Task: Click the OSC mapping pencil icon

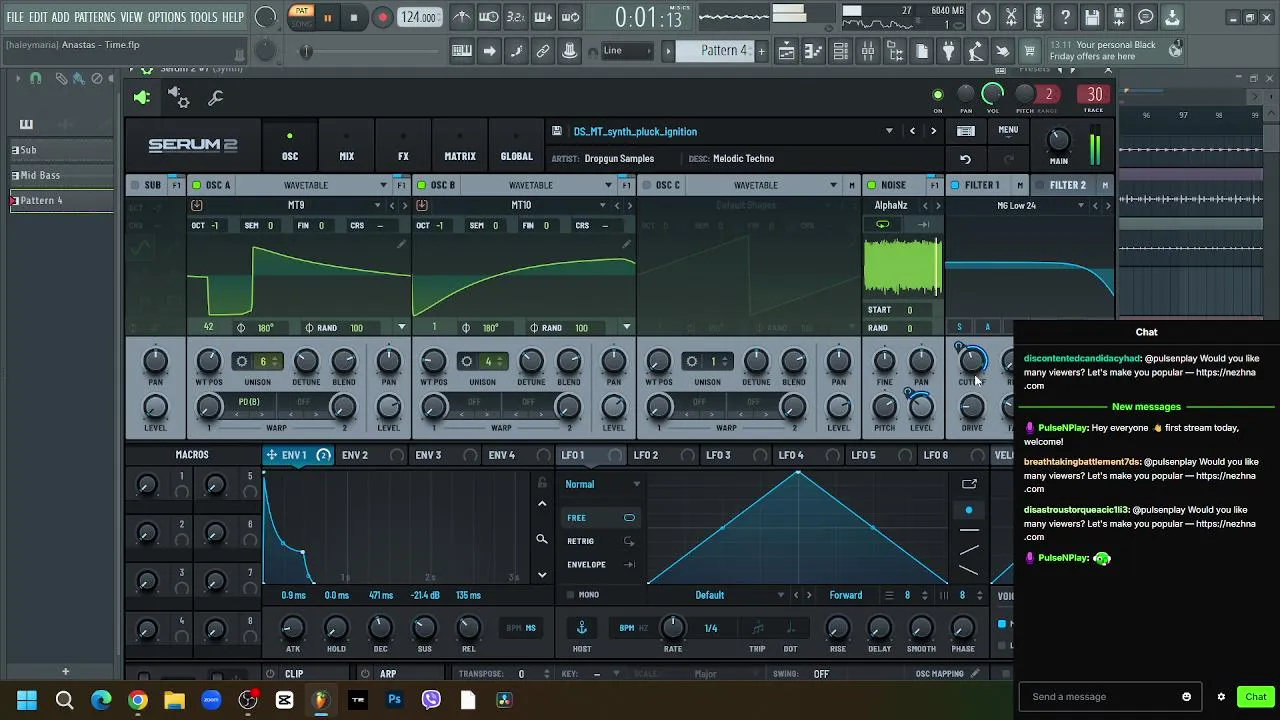Action: tap(975, 674)
